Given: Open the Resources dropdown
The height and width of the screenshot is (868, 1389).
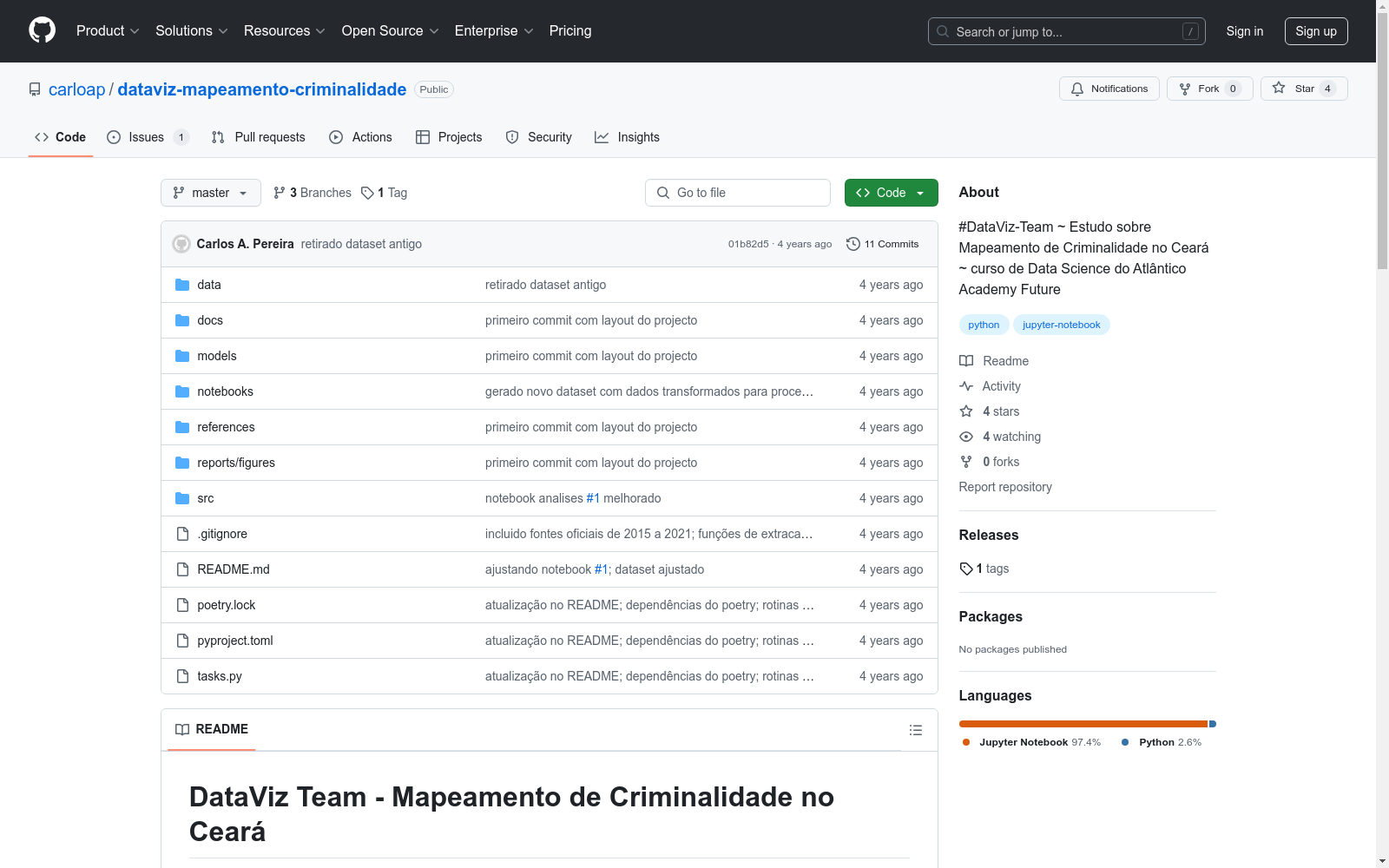Looking at the screenshot, I should pyautogui.click(x=285, y=31).
